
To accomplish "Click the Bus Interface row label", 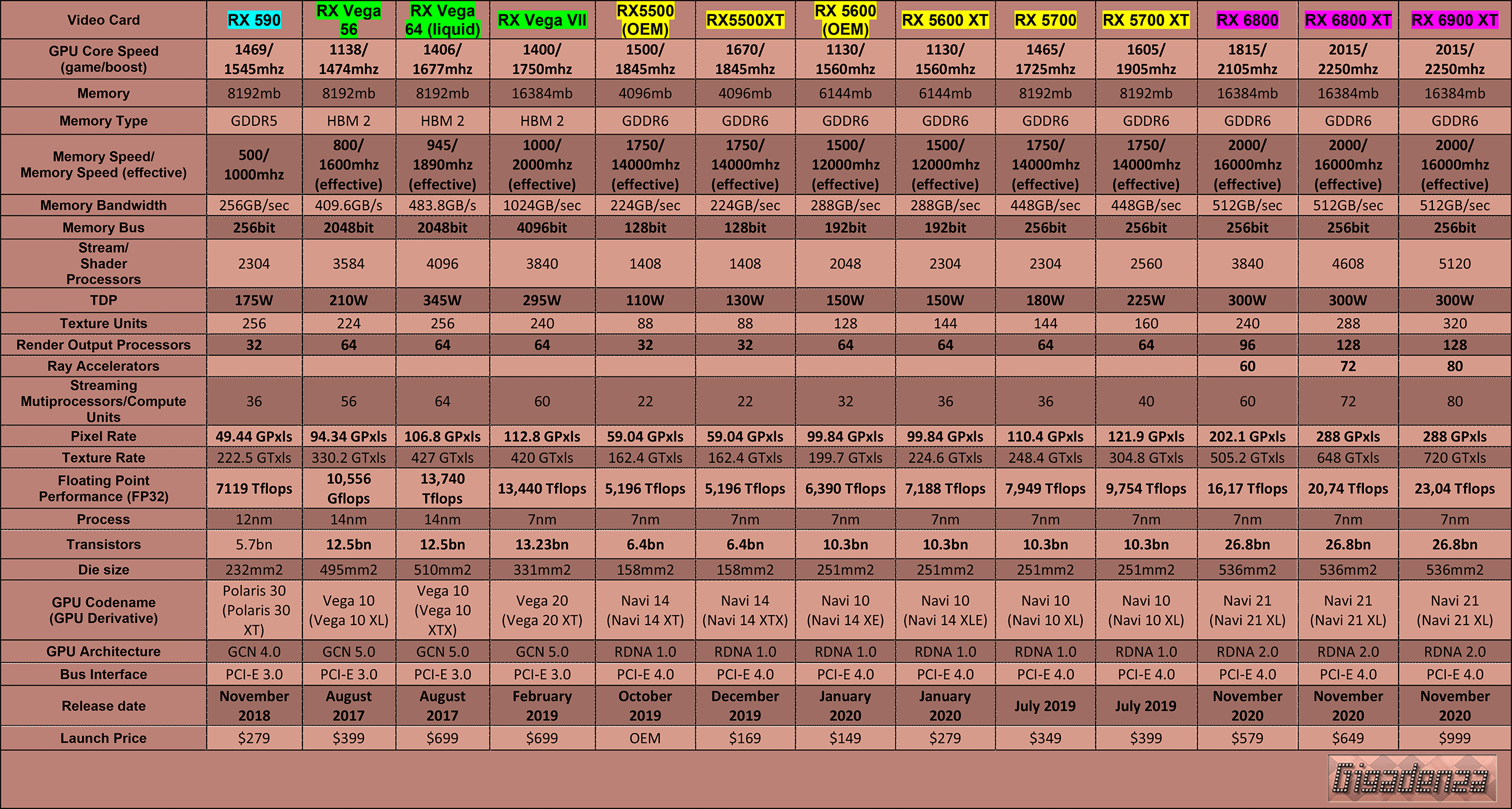I will 103,674.
